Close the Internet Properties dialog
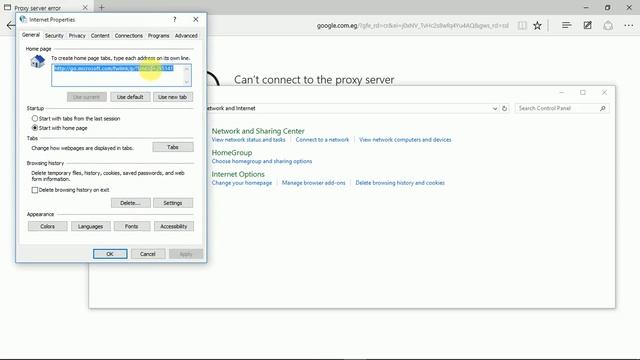 pos(196,19)
